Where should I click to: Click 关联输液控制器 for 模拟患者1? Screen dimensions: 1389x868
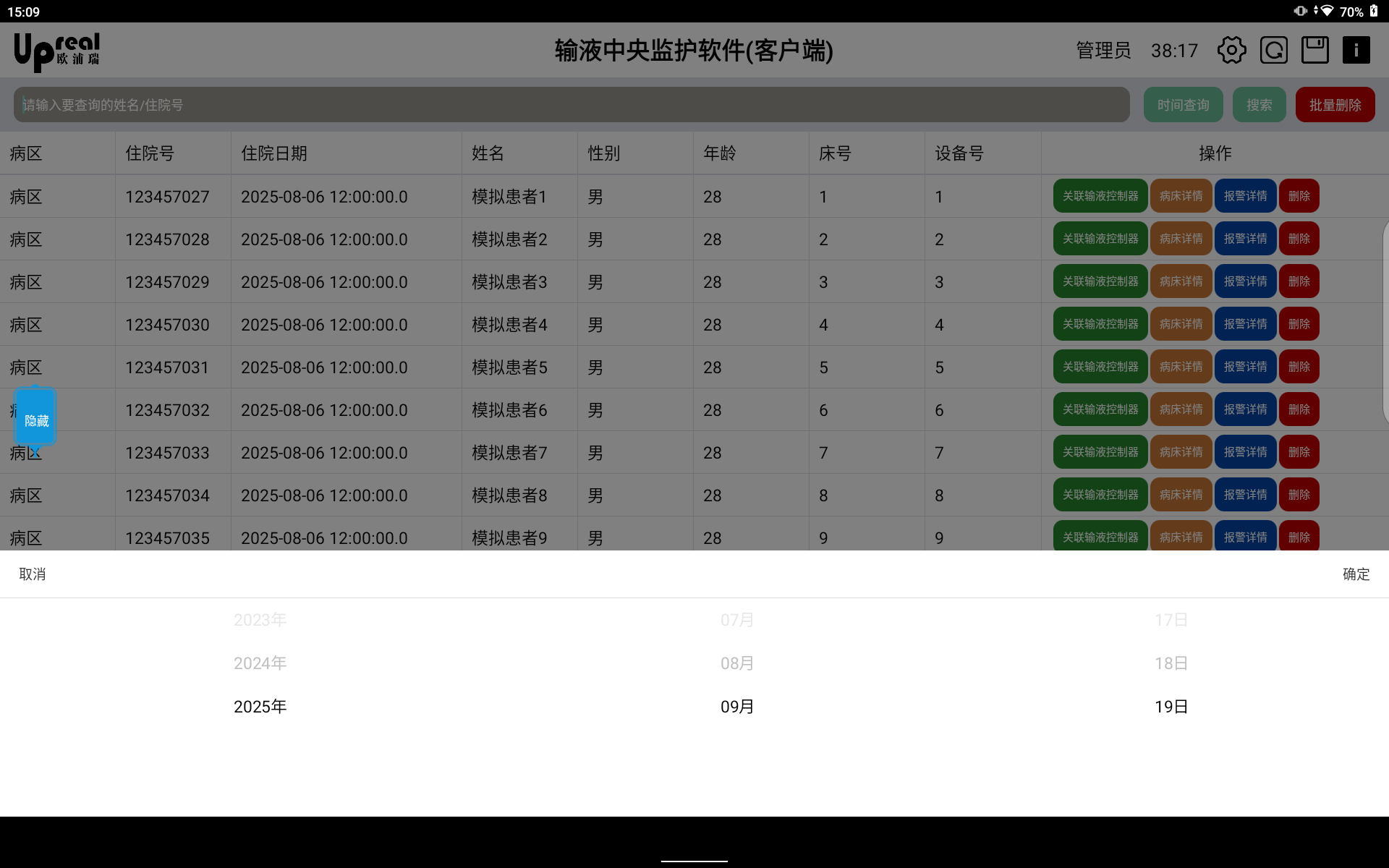1100,196
